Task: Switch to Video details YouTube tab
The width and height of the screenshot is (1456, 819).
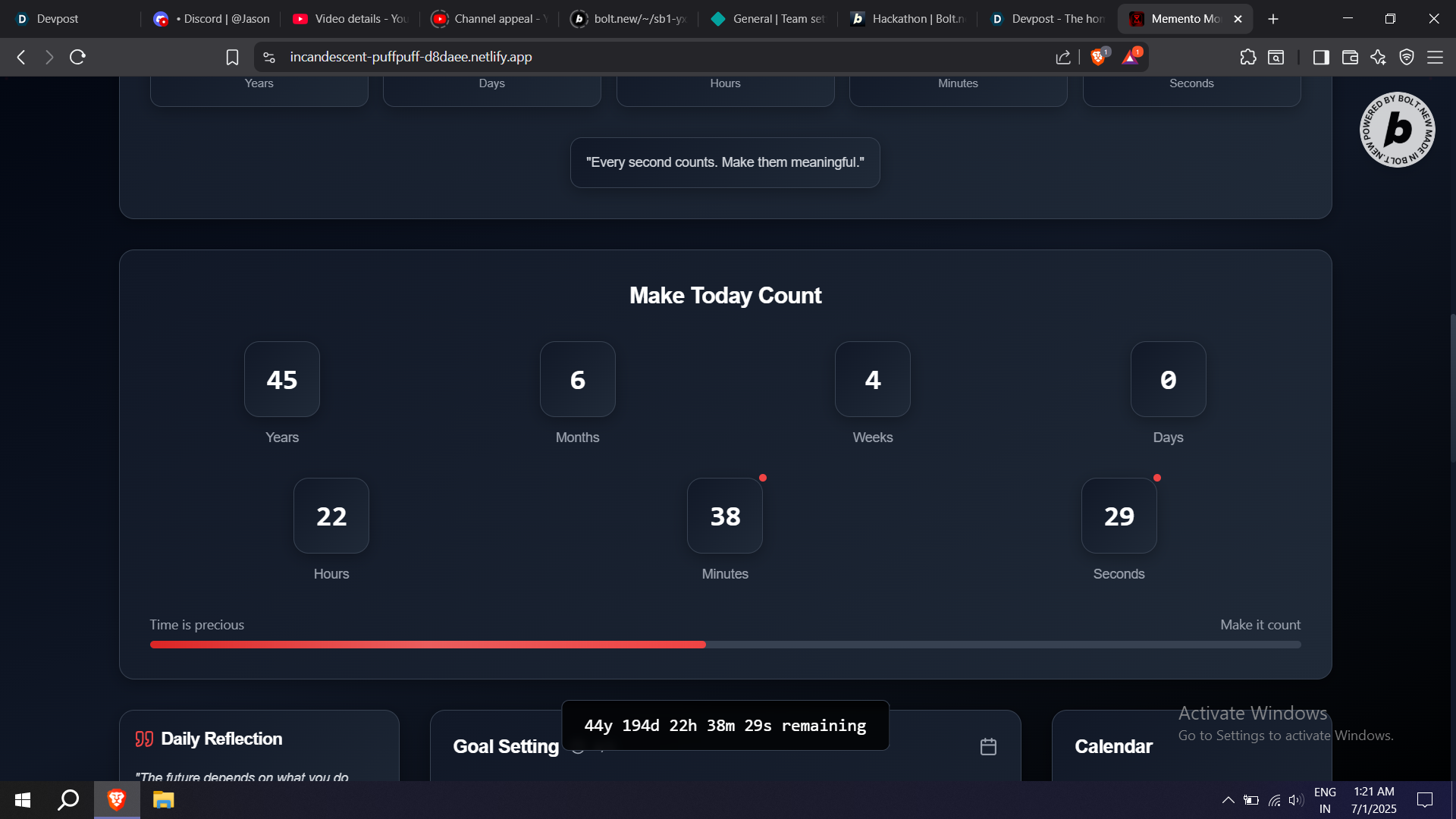Action: [x=350, y=19]
